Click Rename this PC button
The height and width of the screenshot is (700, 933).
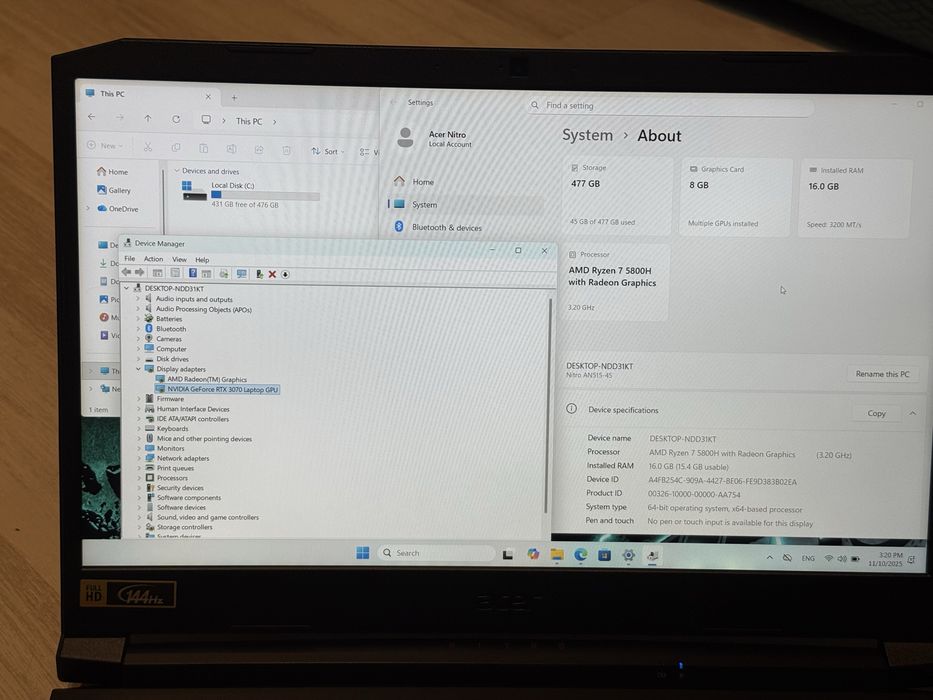(x=882, y=374)
